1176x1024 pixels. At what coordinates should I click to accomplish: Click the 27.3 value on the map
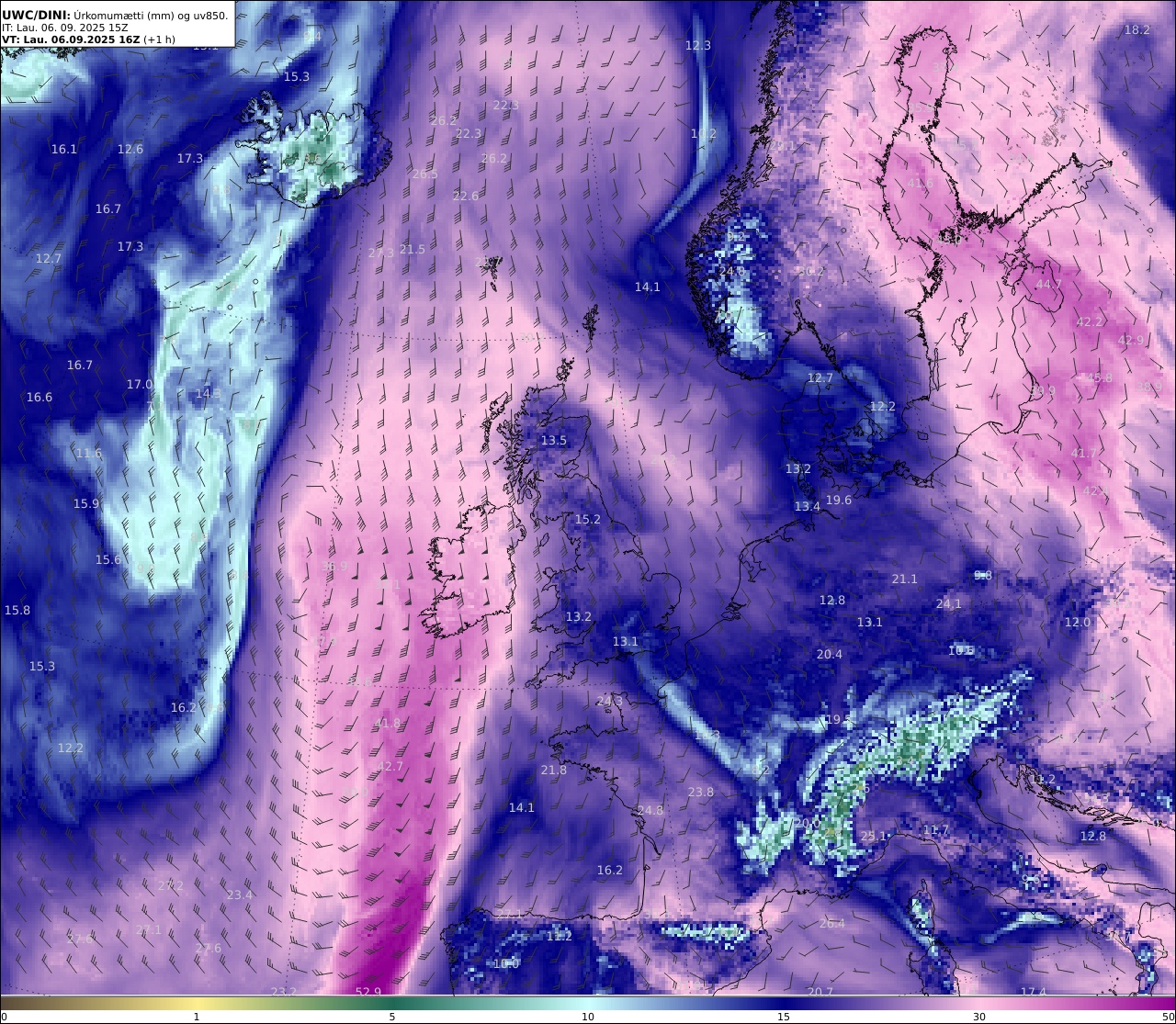(381, 253)
